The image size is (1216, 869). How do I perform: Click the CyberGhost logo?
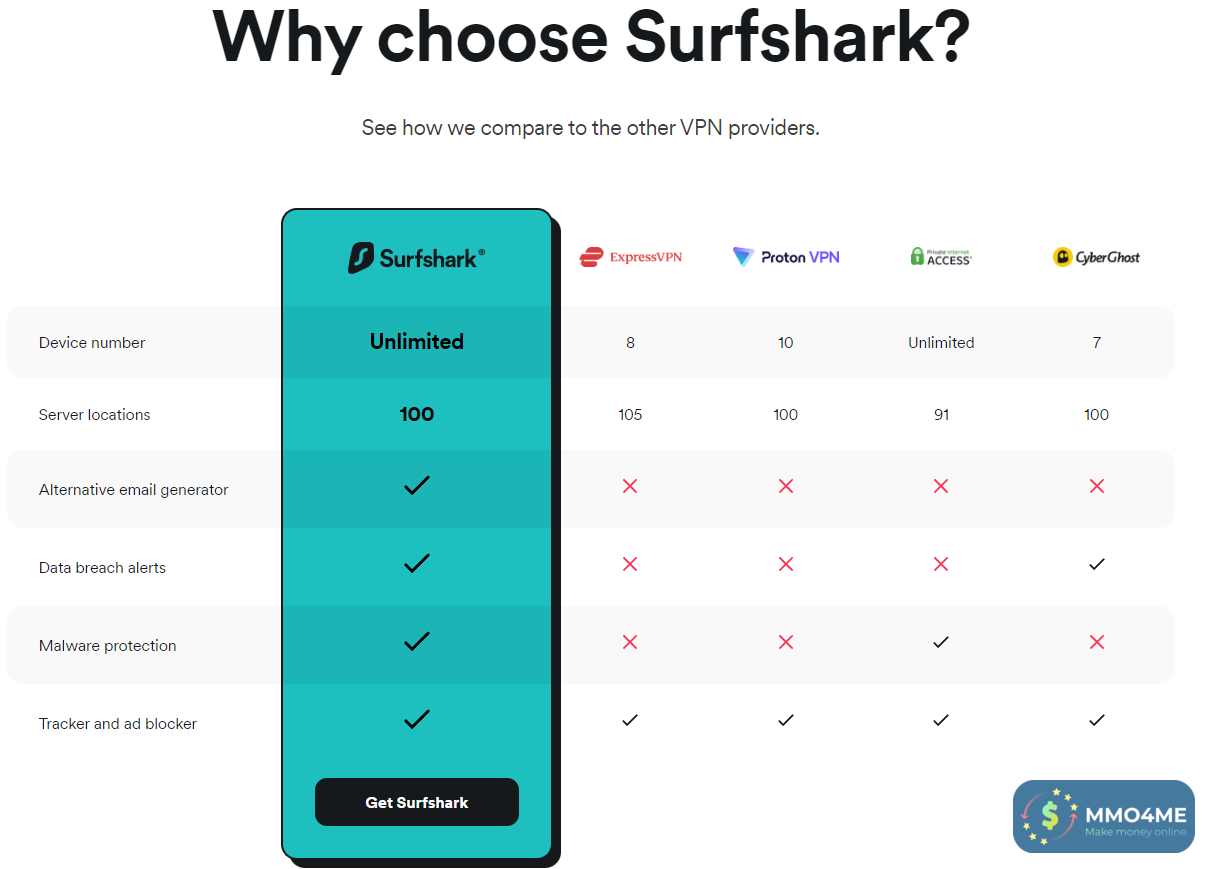pos(1096,257)
